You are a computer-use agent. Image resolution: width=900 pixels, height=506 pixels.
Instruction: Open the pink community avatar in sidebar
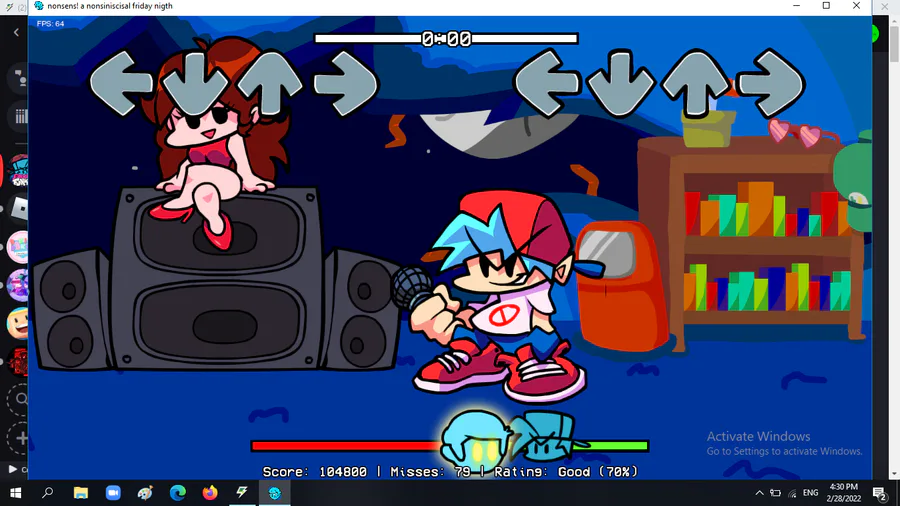18,247
